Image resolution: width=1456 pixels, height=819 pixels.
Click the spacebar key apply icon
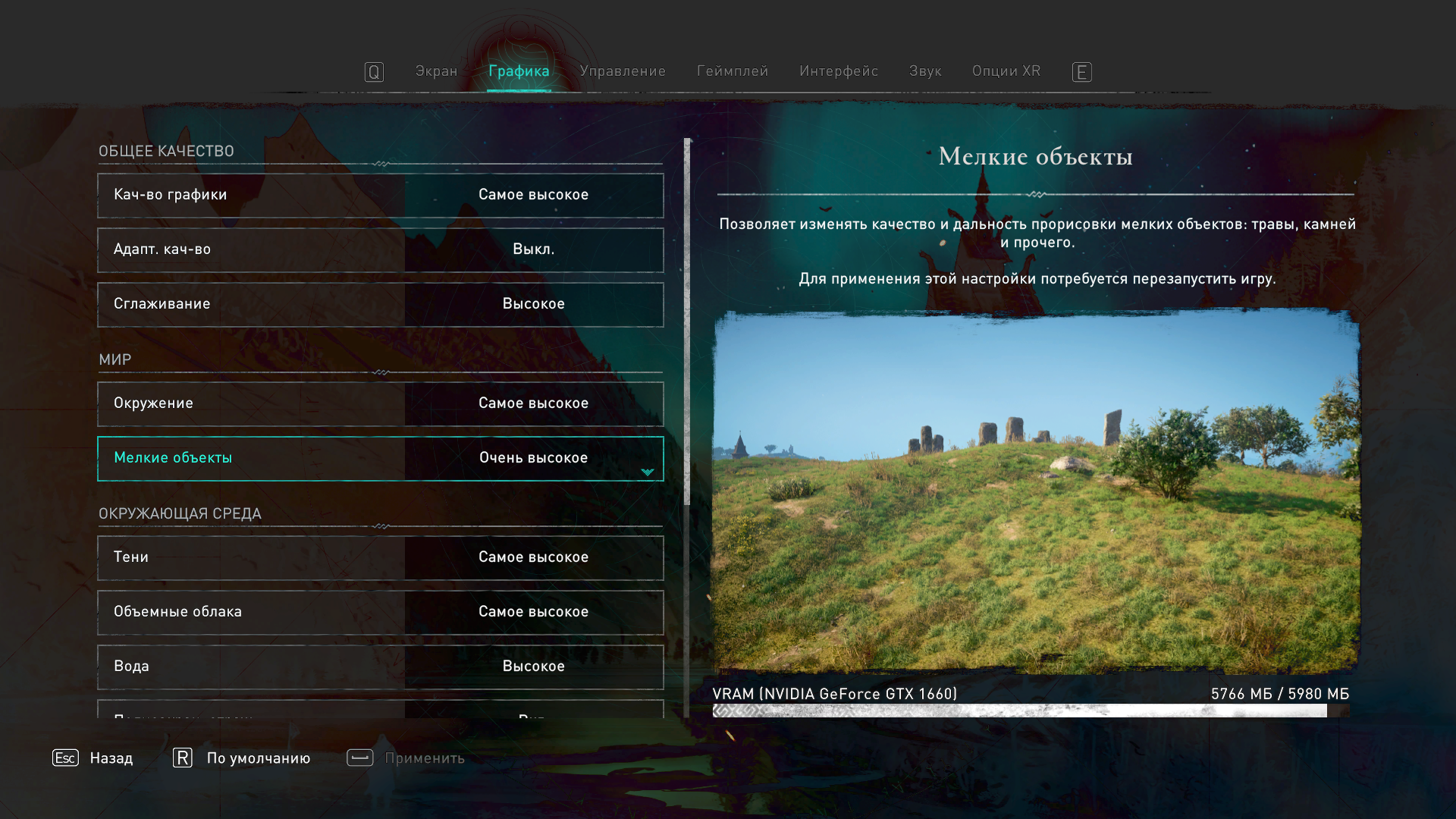pos(359,758)
